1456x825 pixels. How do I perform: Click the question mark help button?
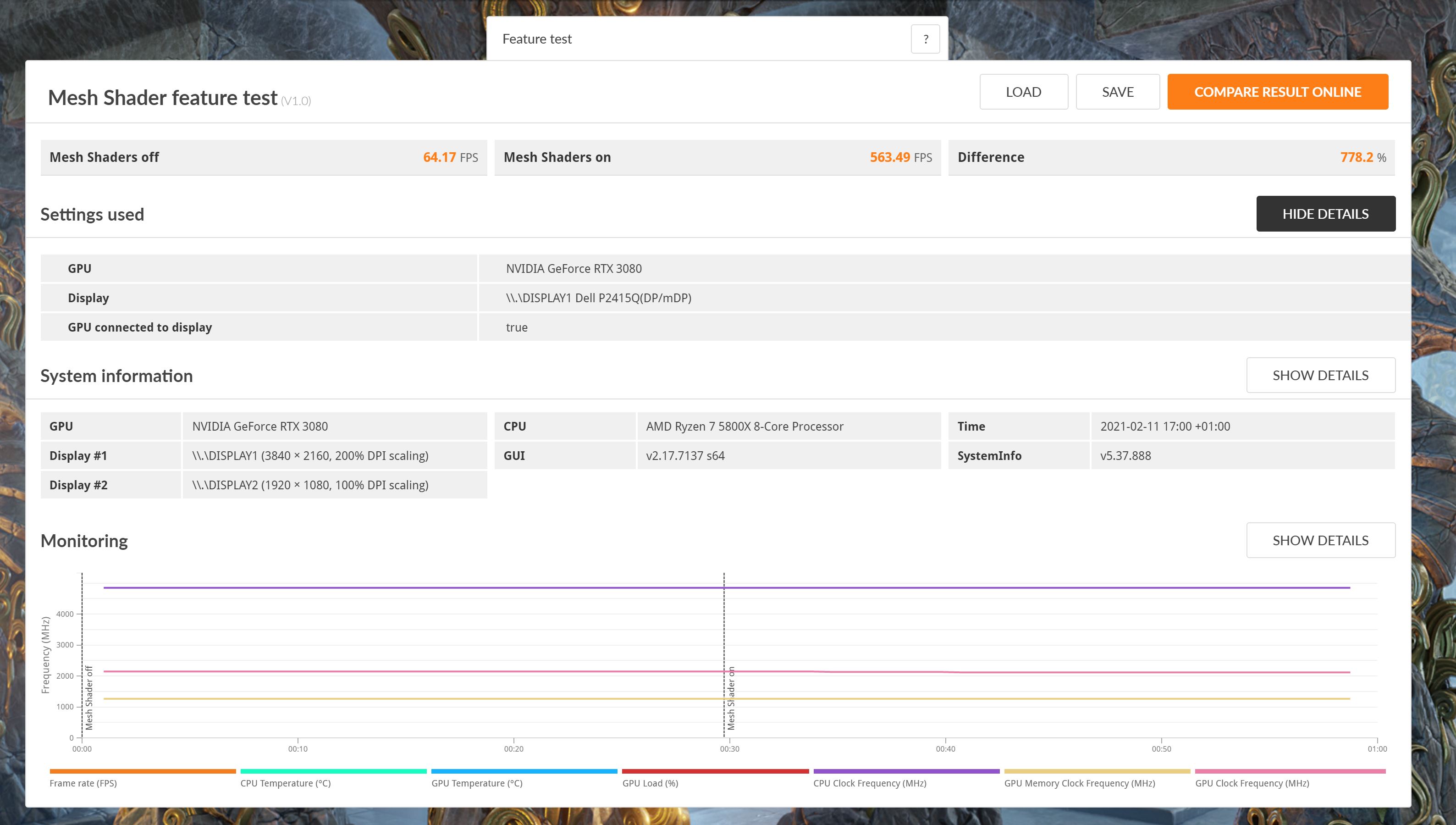925,39
